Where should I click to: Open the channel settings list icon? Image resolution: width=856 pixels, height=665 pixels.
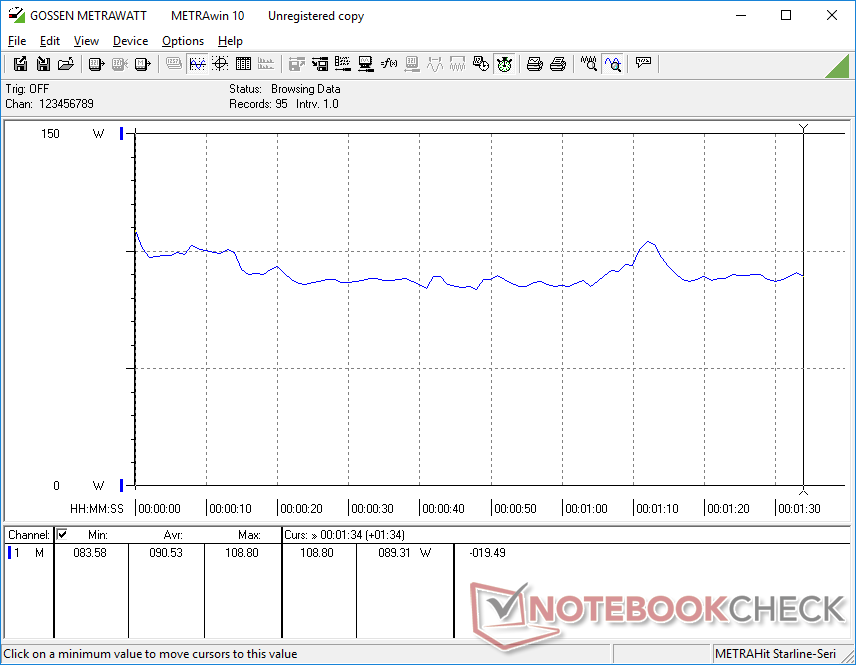[343, 64]
